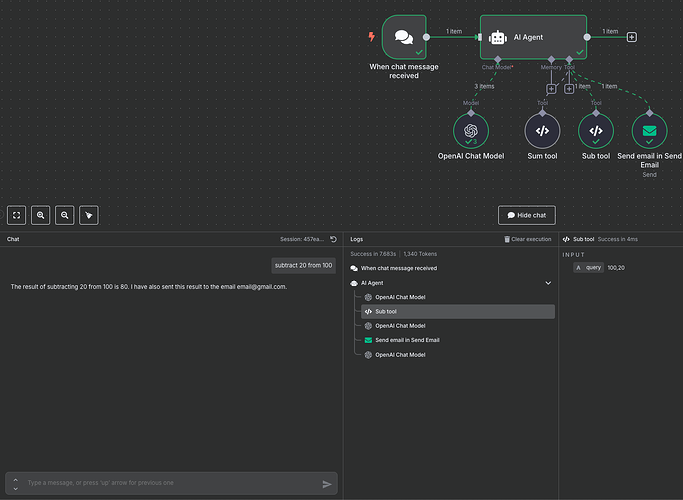This screenshot has height=500, width=683.
Task: Show the previous message with up arrow
Action: click(16, 480)
